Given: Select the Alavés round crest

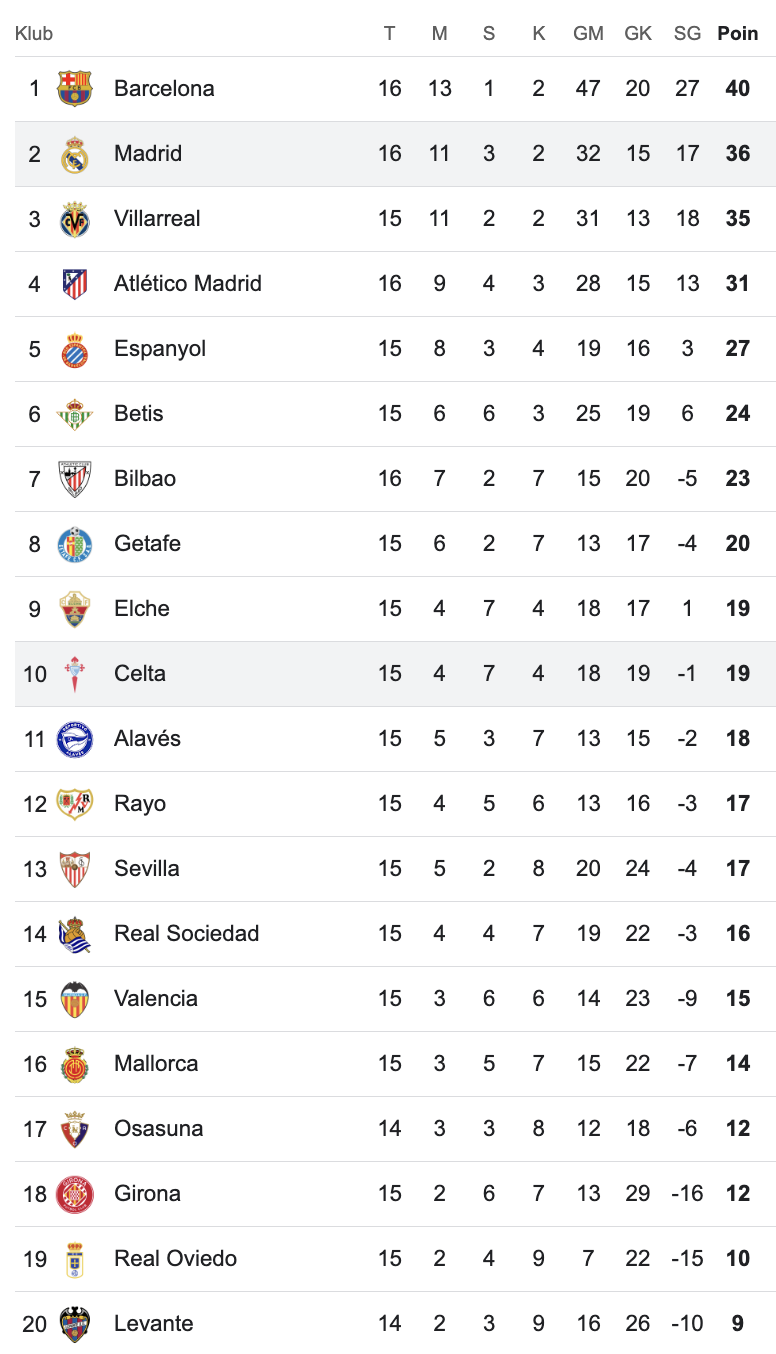Looking at the screenshot, I should 75,739.
